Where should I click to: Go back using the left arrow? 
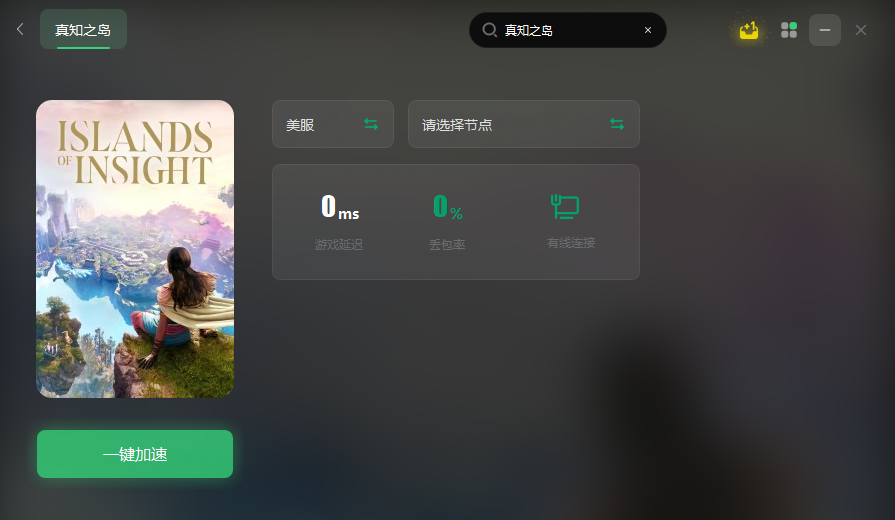[20, 29]
